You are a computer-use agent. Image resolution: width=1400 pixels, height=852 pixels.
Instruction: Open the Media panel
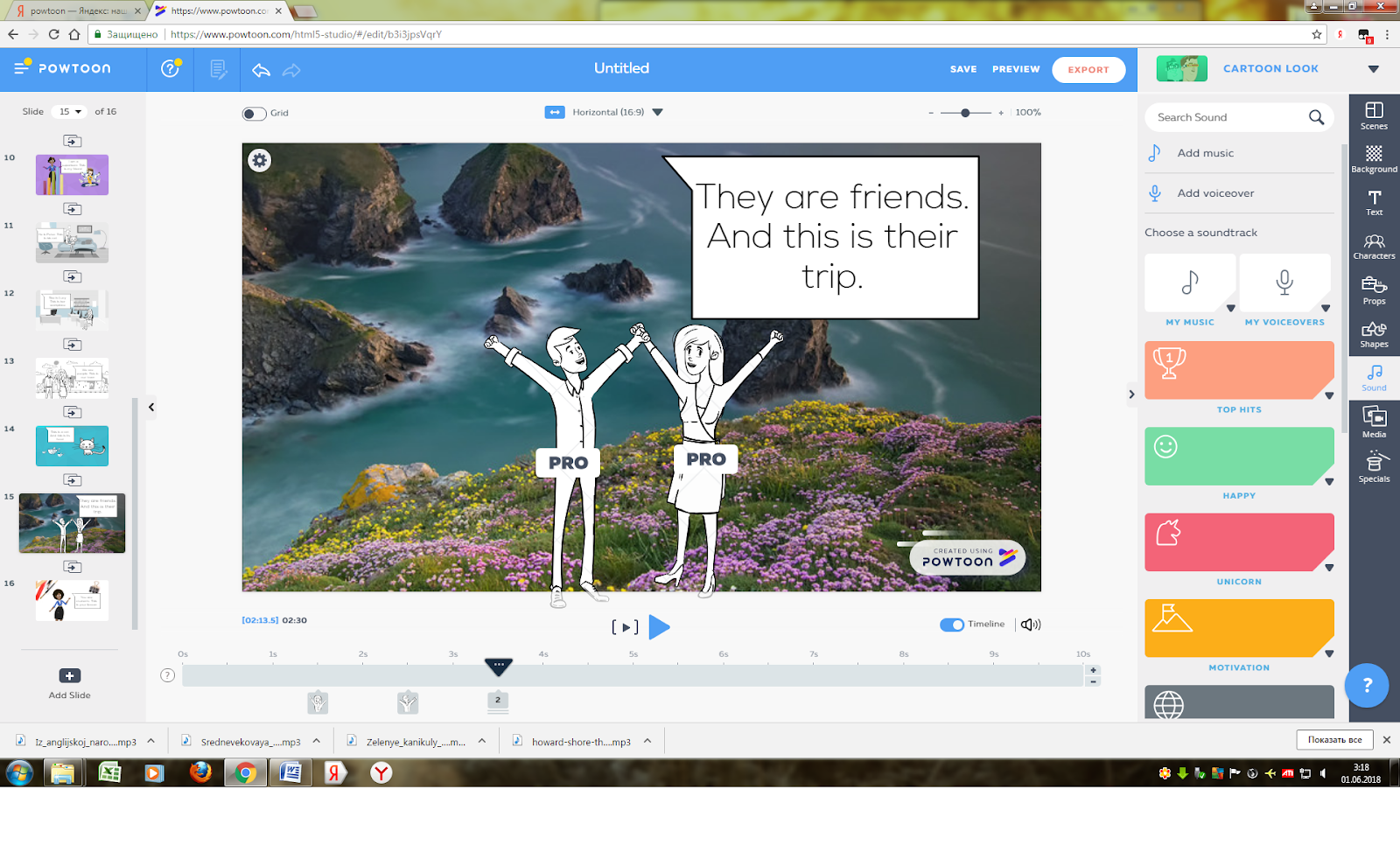[1374, 423]
